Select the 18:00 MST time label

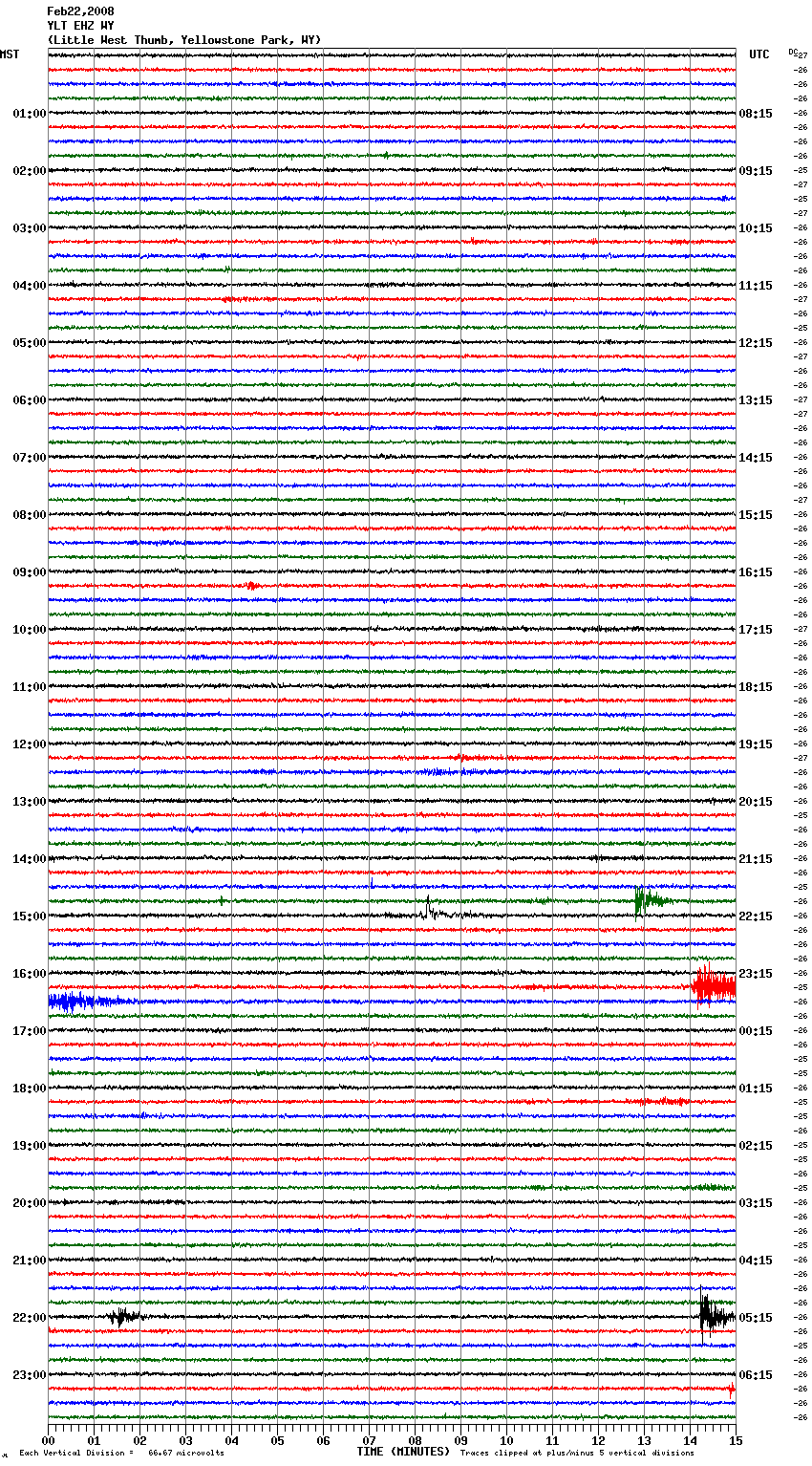(30, 1089)
